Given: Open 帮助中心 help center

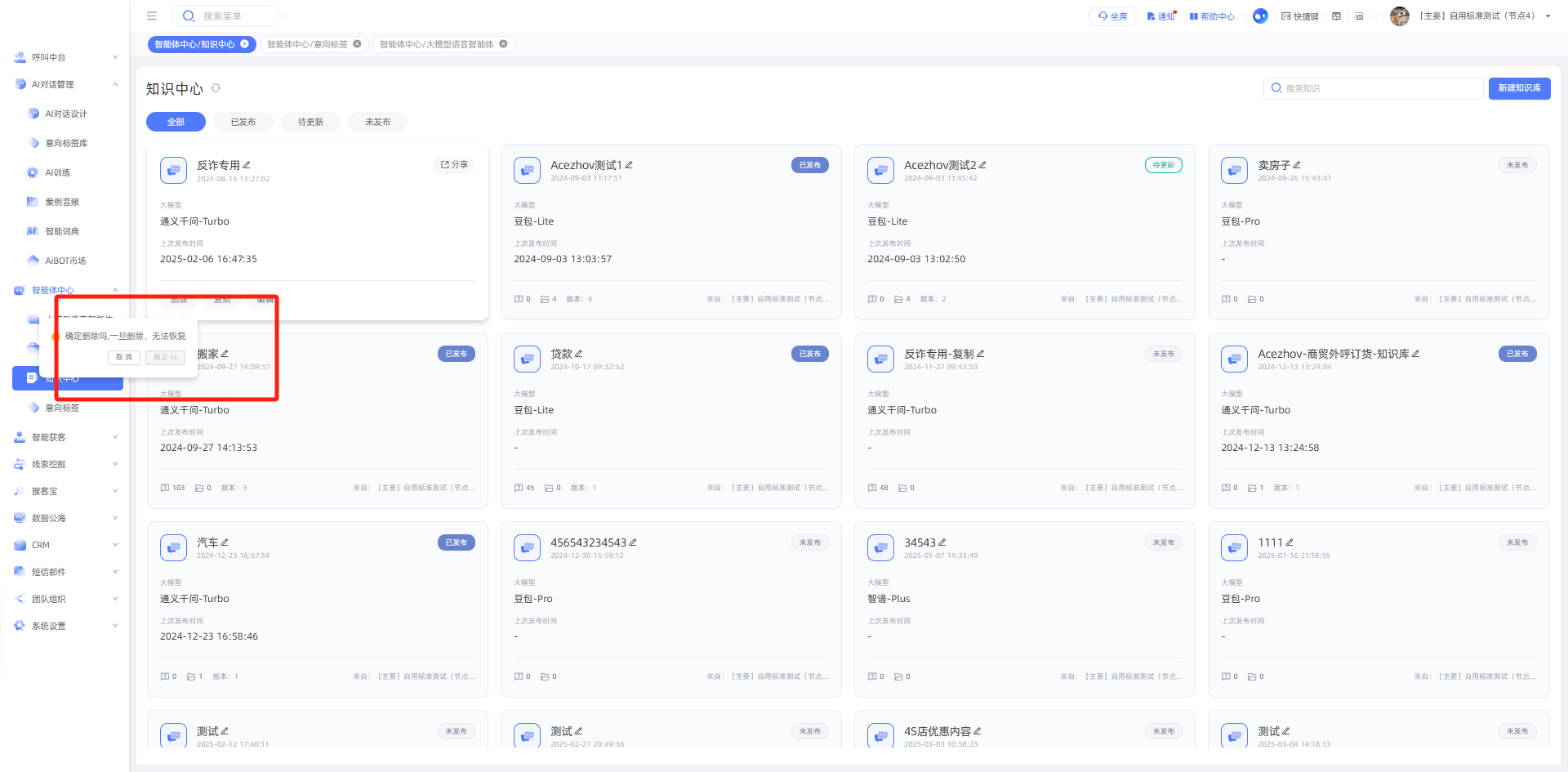Looking at the screenshot, I should pyautogui.click(x=1212, y=16).
